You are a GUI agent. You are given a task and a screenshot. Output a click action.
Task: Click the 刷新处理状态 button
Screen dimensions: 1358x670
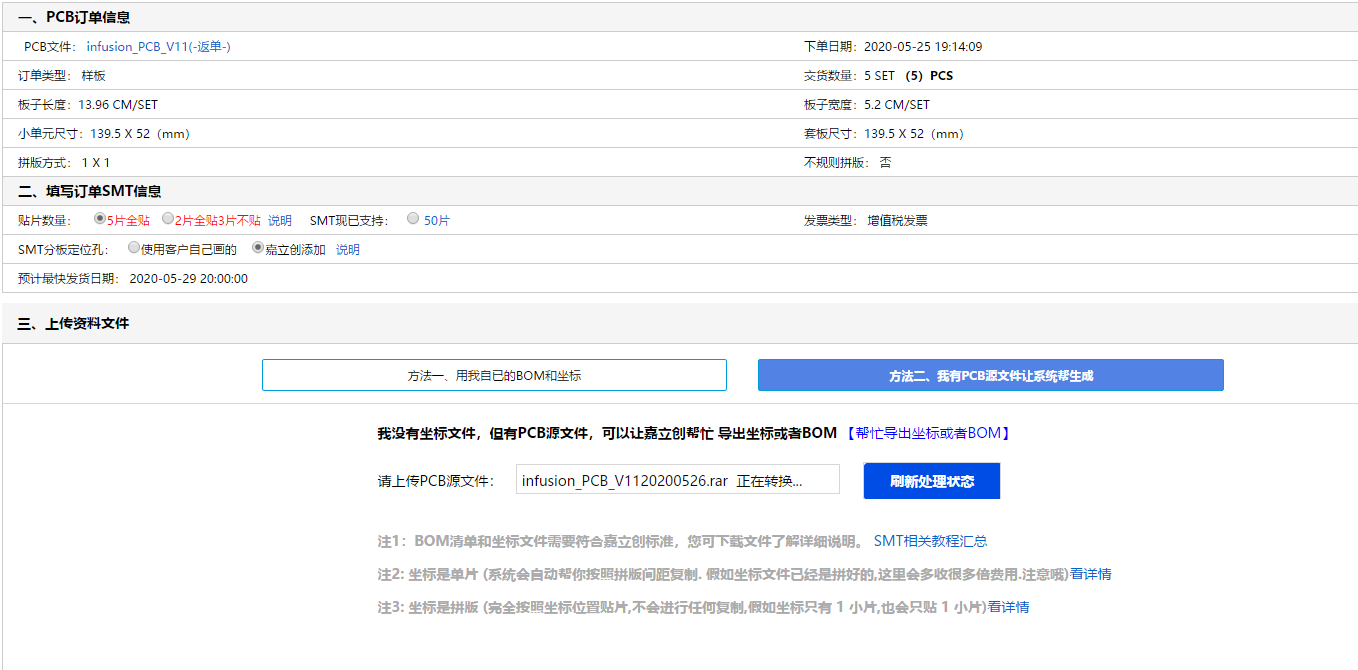932,481
